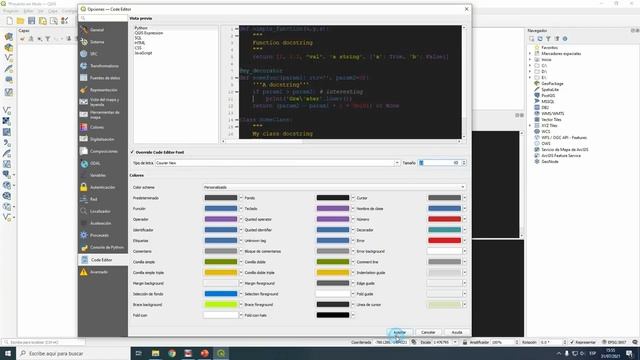640x360 pixels.
Task: Click refresh icon in Navegador panel
Action: (x=540, y=39)
